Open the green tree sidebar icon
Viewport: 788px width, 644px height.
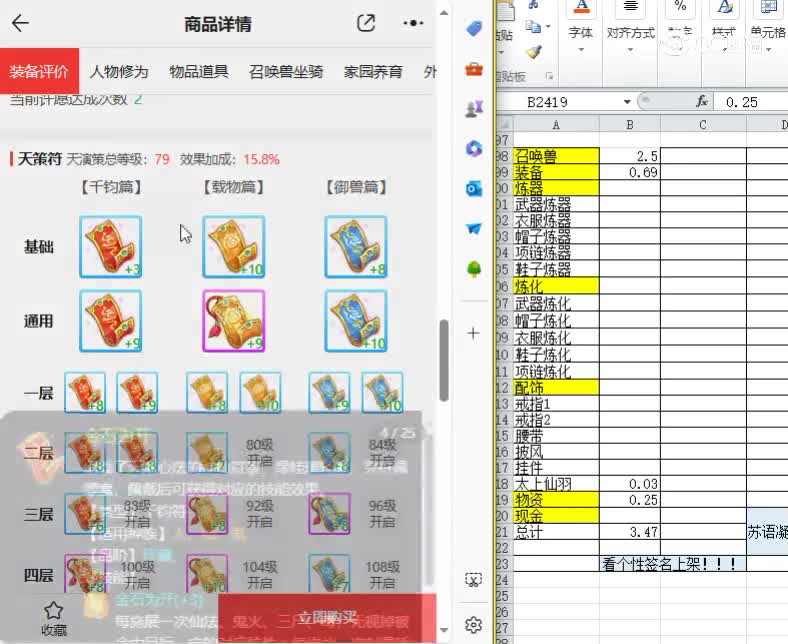[474, 269]
